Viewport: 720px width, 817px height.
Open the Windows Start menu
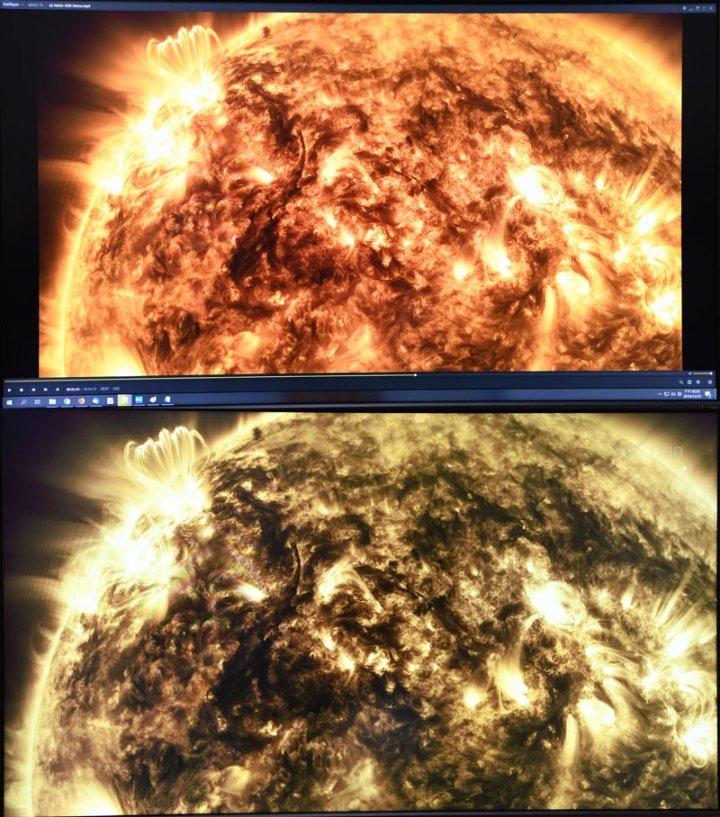coord(9,402)
